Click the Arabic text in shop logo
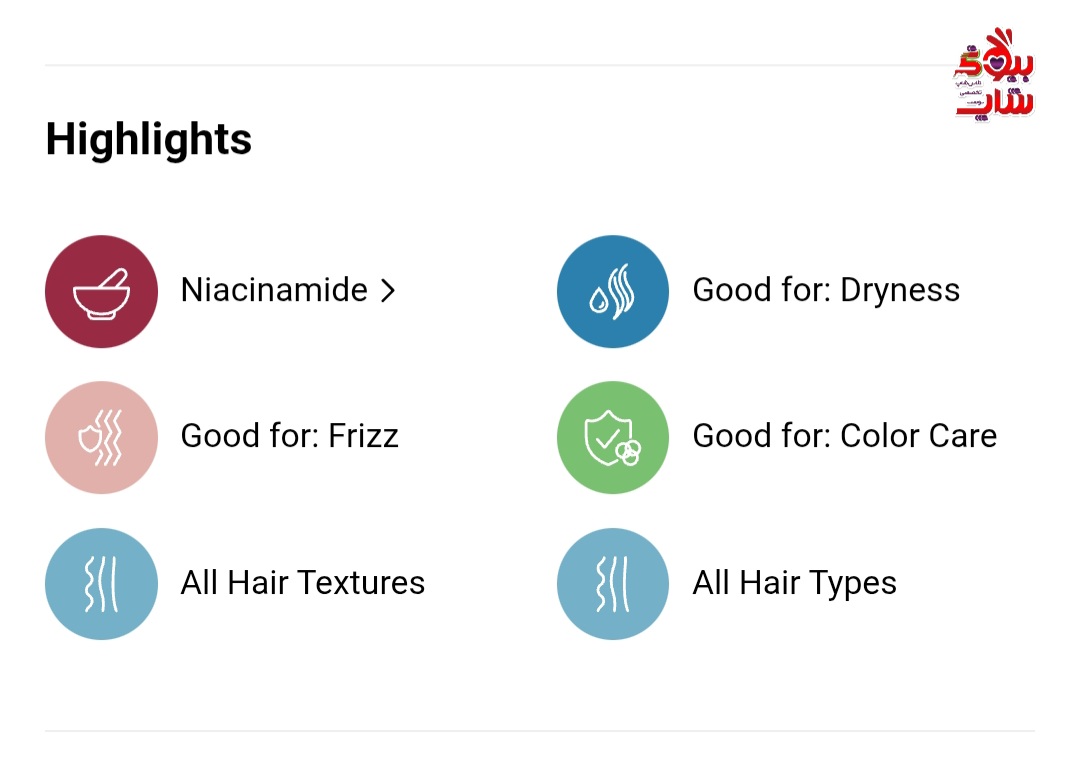Viewport: 1080px width, 758px height. 970,92
